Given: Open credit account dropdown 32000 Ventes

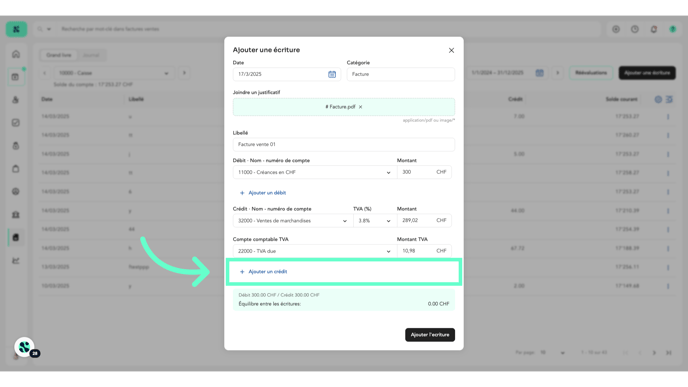Looking at the screenshot, I should [293, 221].
